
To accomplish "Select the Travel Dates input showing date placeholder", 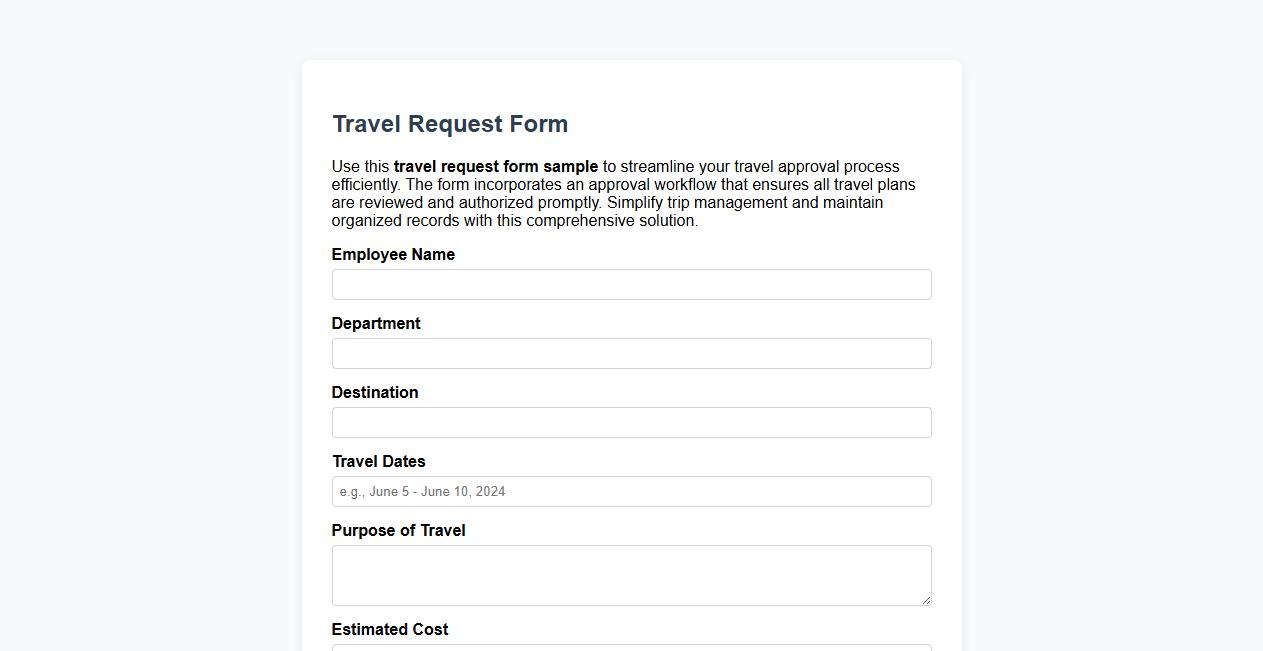I will tap(631, 491).
